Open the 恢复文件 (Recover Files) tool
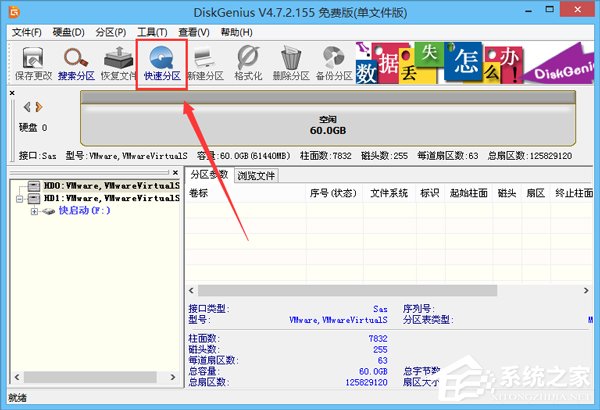 tap(118, 61)
